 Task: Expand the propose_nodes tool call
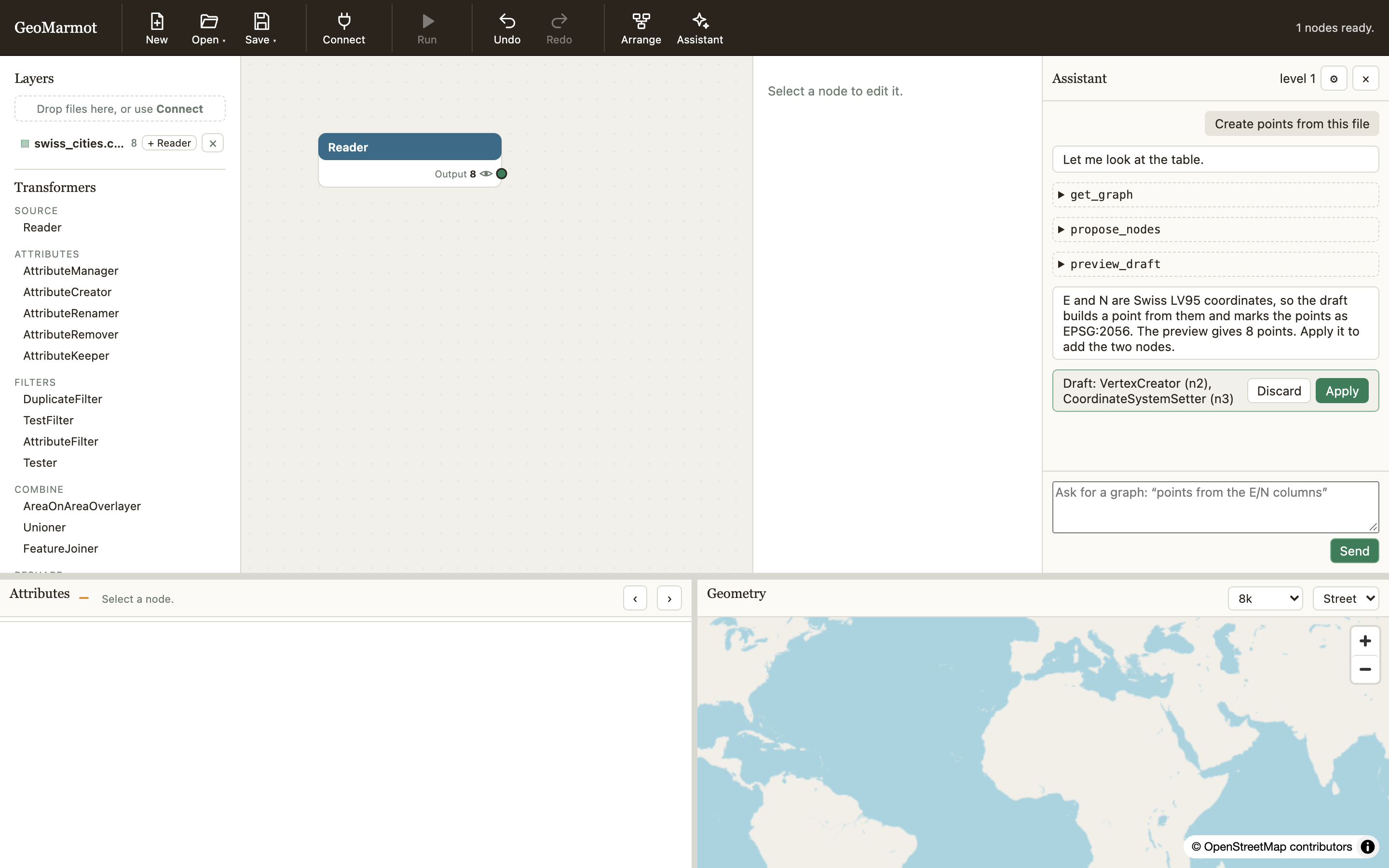[1215, 229]
